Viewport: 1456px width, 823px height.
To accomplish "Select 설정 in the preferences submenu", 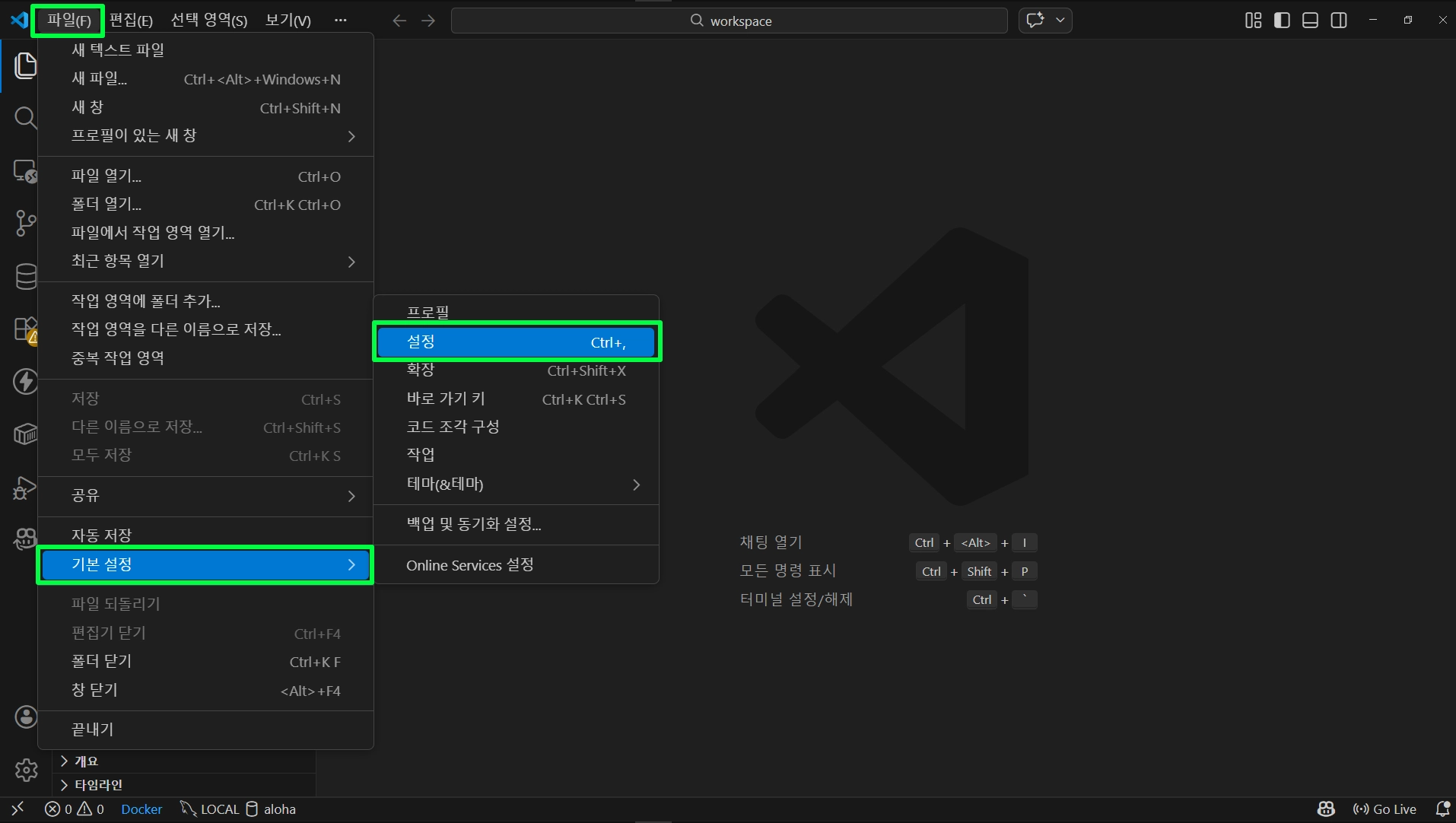I will click(517, 342).
